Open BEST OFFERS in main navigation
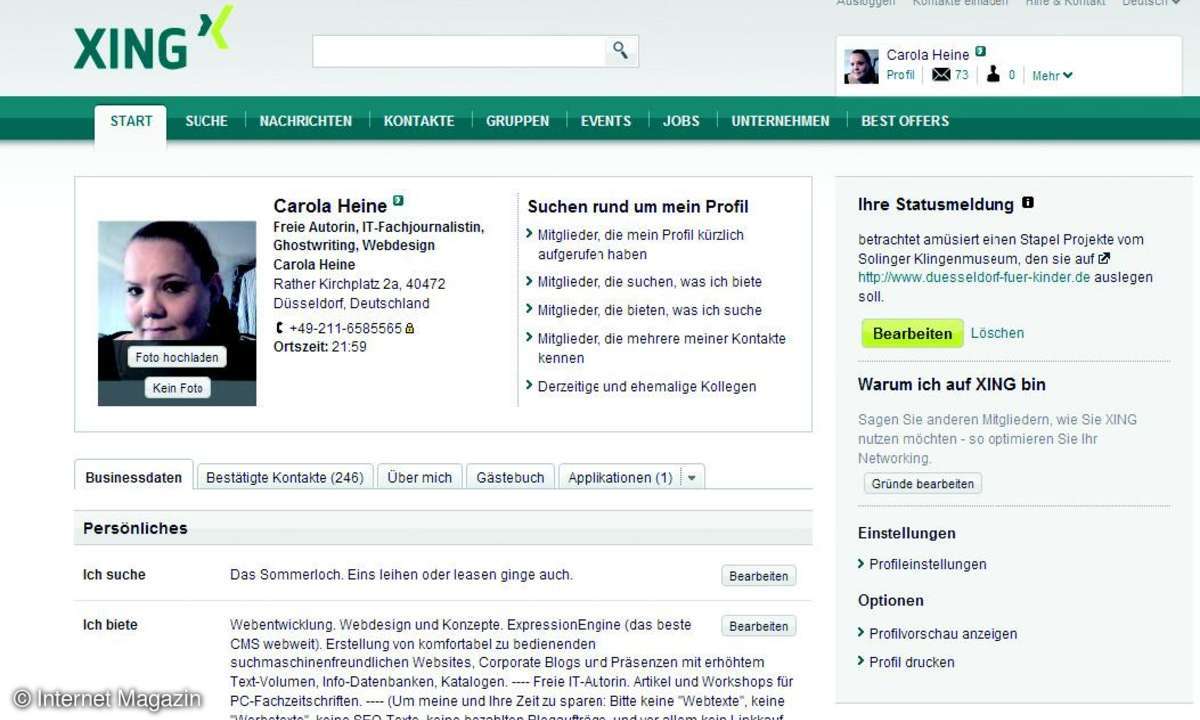1200x720 pixels. pyautogui.click(x=905, y=121)
